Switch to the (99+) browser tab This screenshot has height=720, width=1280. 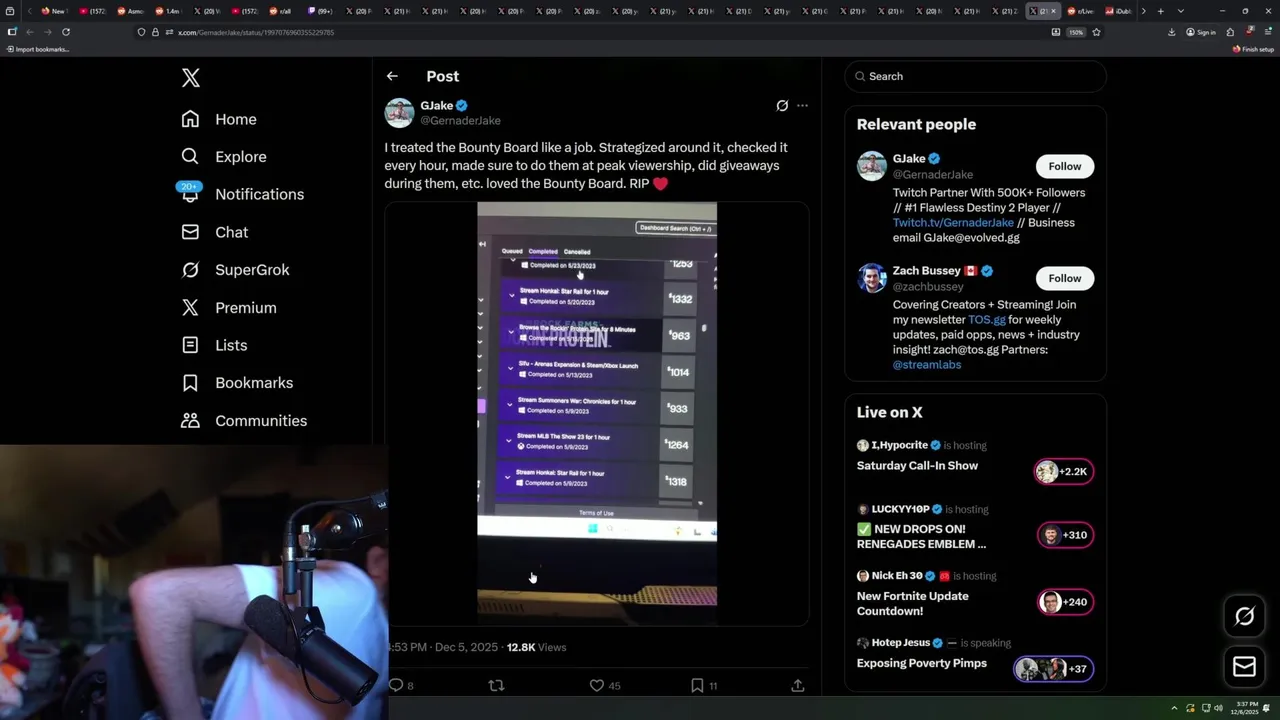pos(320,11)
